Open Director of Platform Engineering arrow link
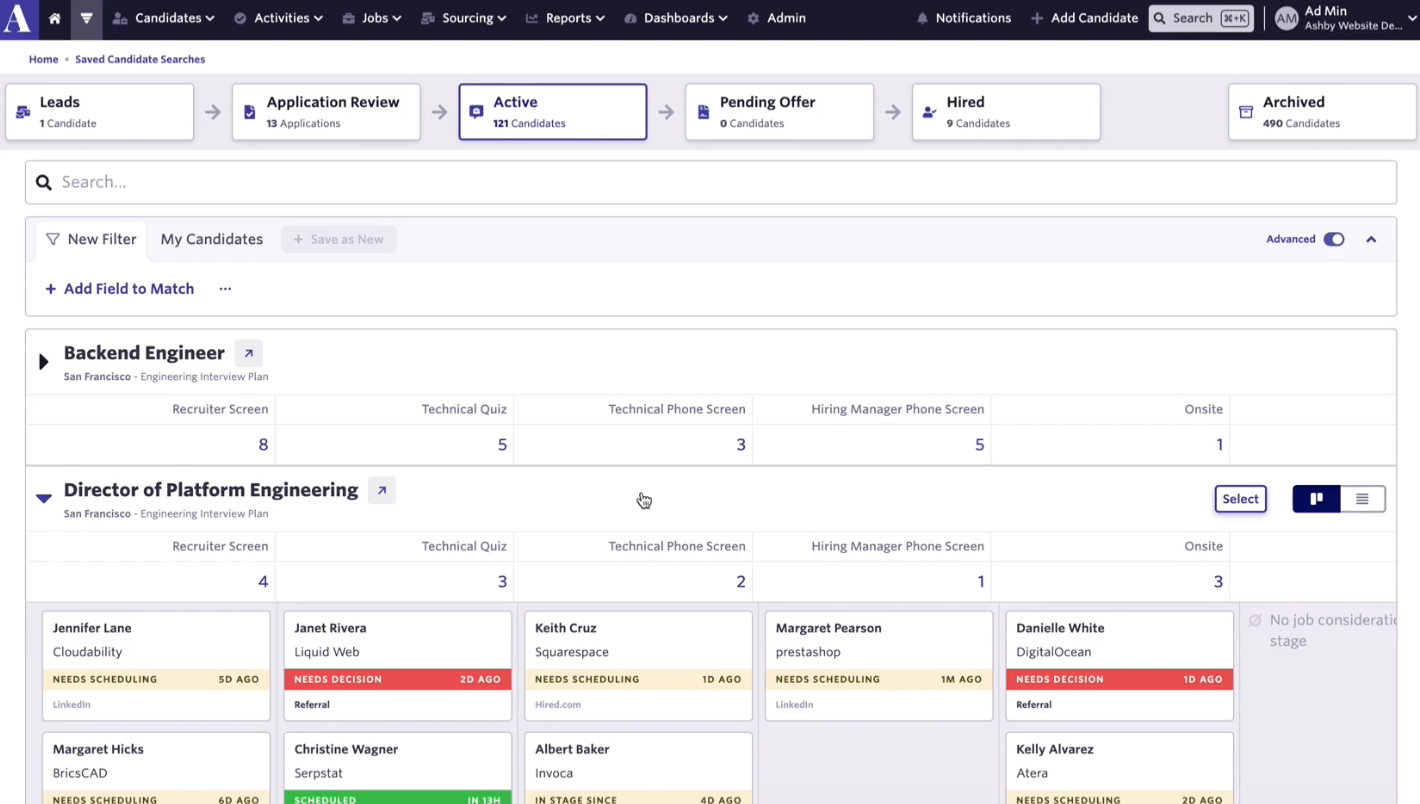This screenshot has height=804, width=1420. tap(382, 490)
